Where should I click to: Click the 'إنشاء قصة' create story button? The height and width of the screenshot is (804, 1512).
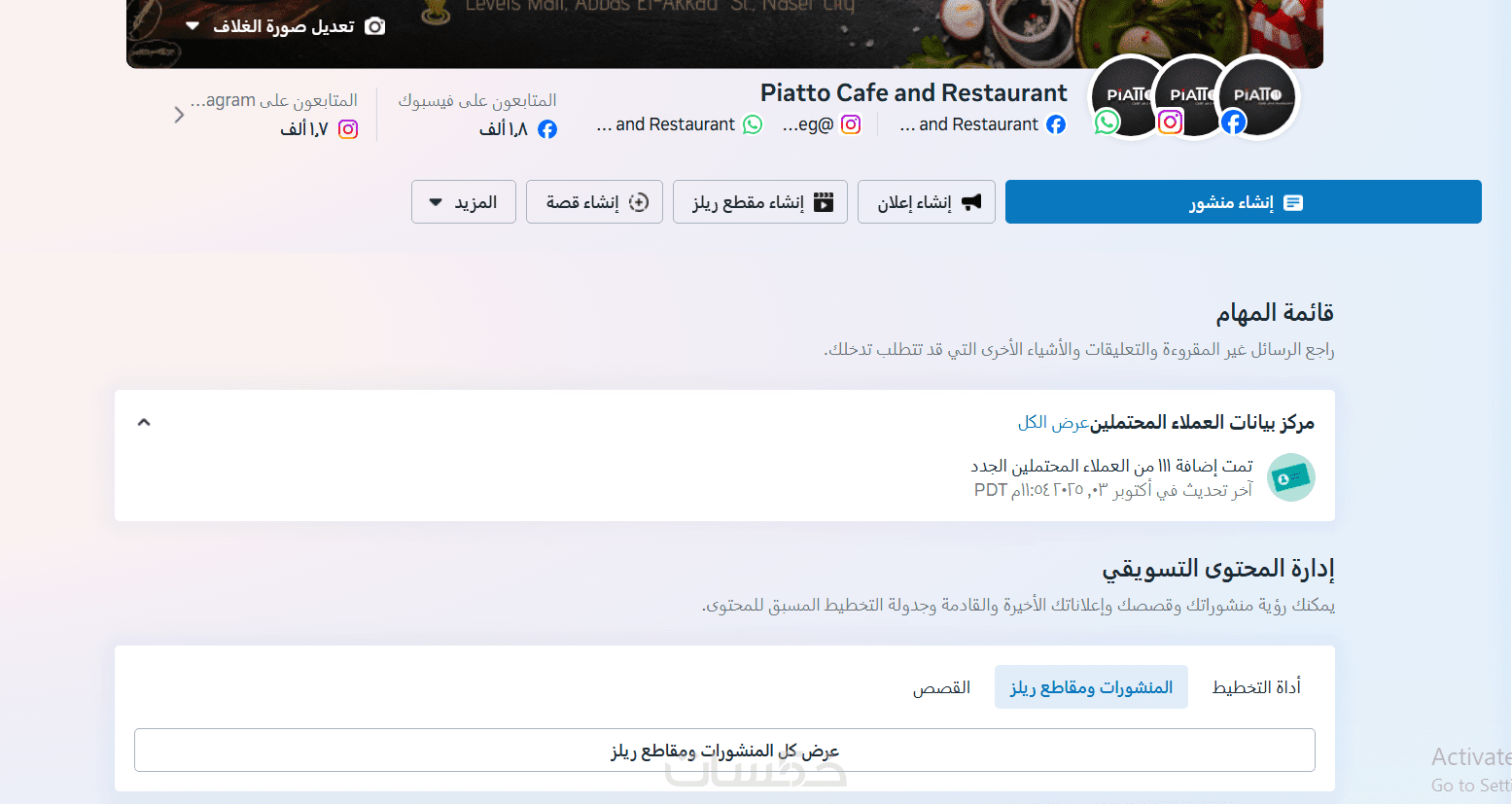tap(594, 202)
